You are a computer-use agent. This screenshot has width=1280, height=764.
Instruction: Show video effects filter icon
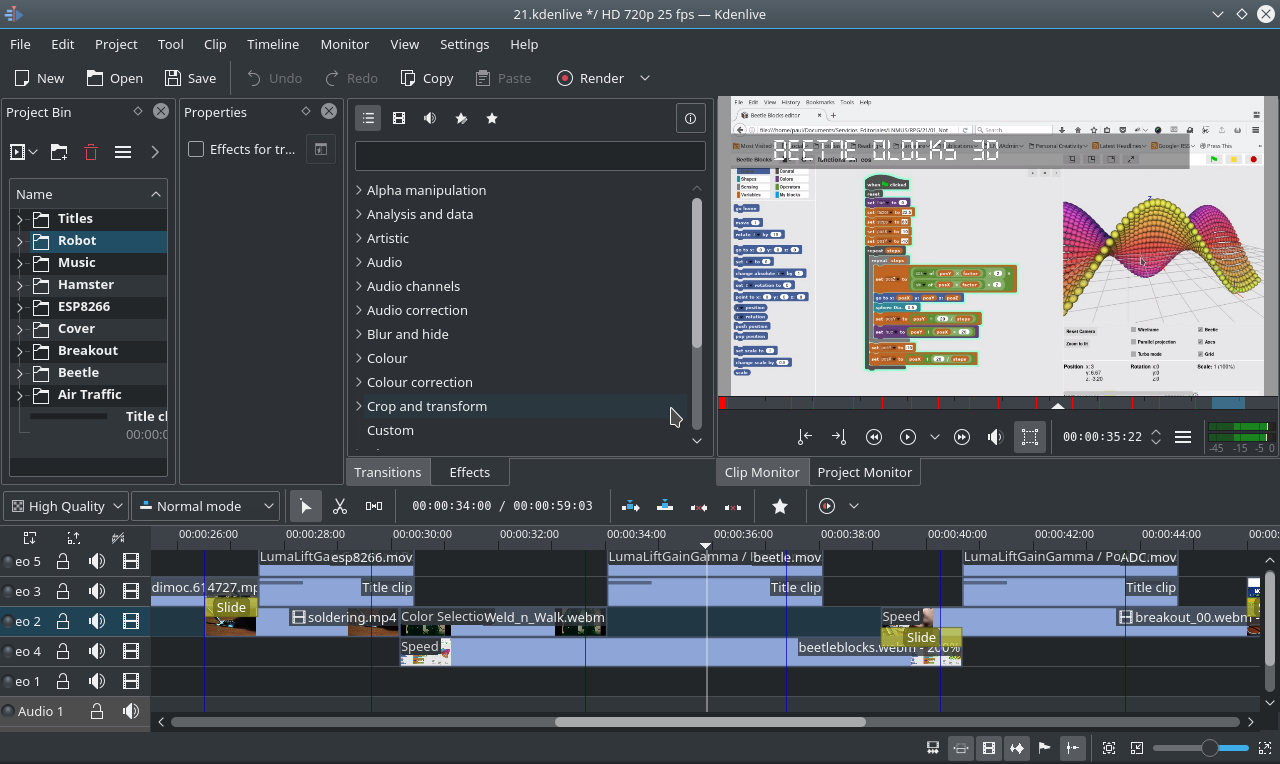coord(399,118)
